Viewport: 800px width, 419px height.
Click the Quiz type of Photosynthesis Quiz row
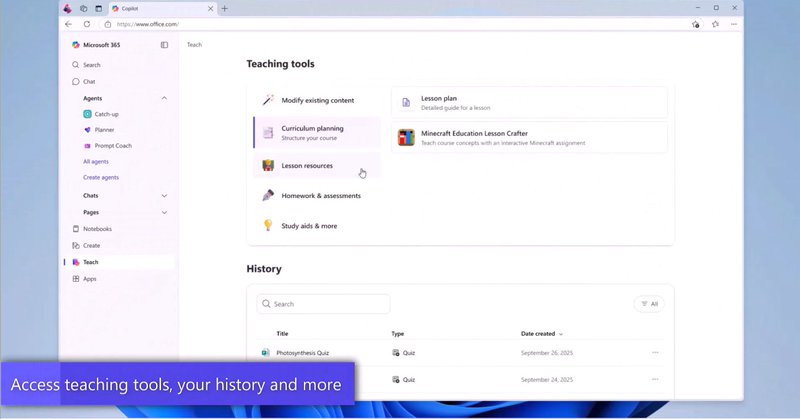coord(404,353)
